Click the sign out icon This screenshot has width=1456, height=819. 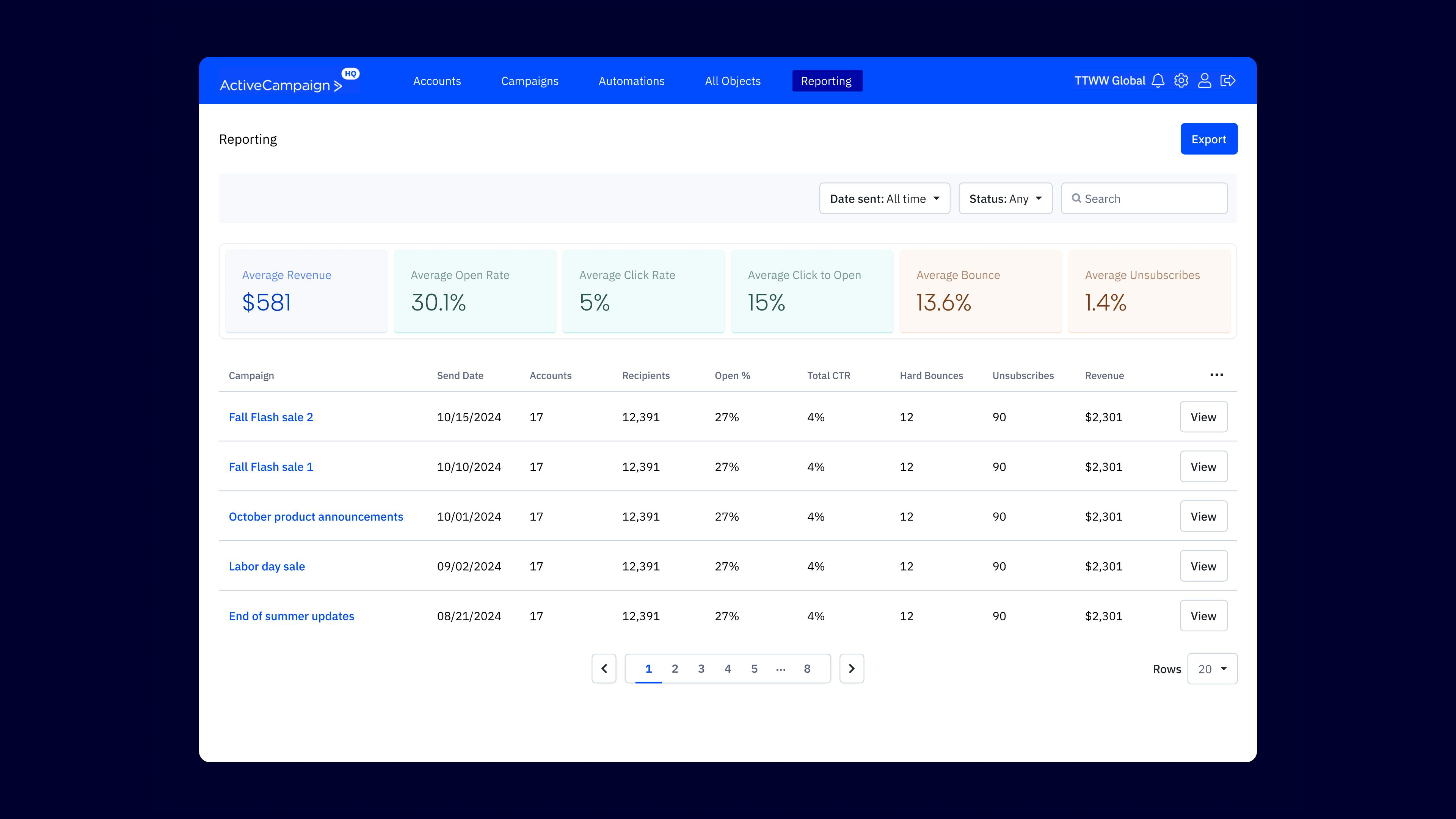click(x=1228, y=80)
